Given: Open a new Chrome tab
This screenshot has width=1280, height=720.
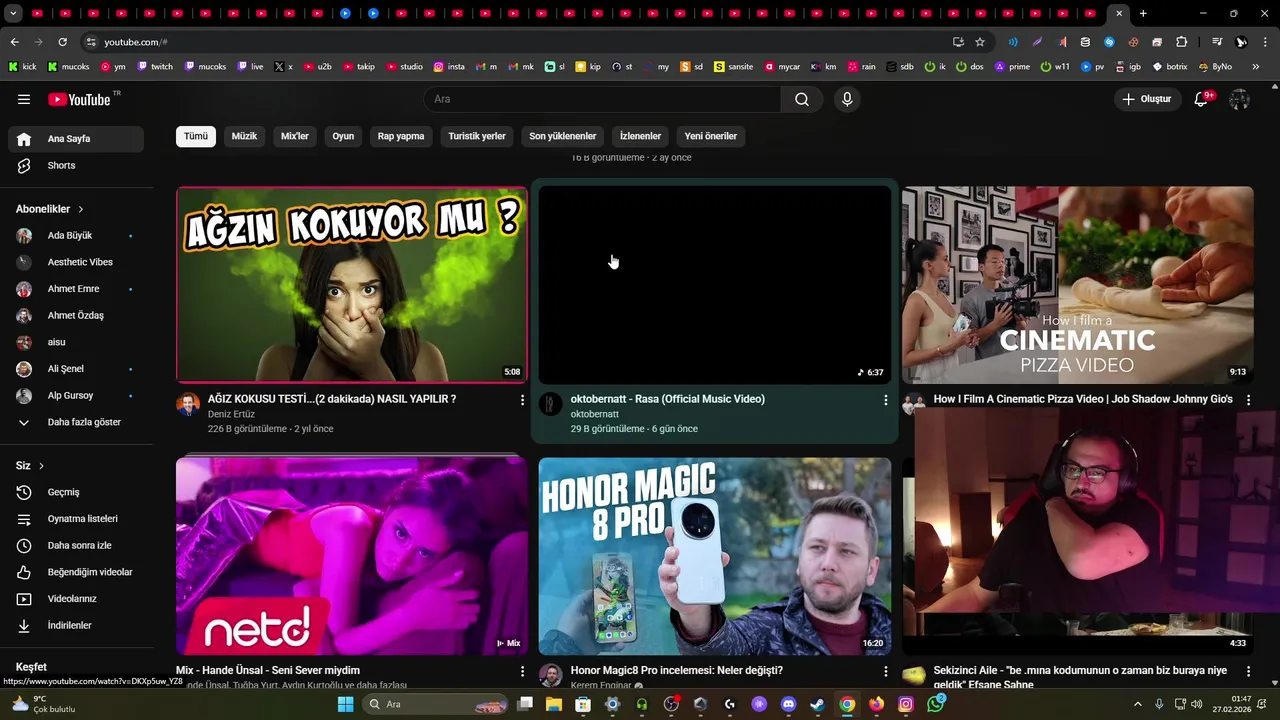Looking at the screenshot, I should [x=1143, y=14].
